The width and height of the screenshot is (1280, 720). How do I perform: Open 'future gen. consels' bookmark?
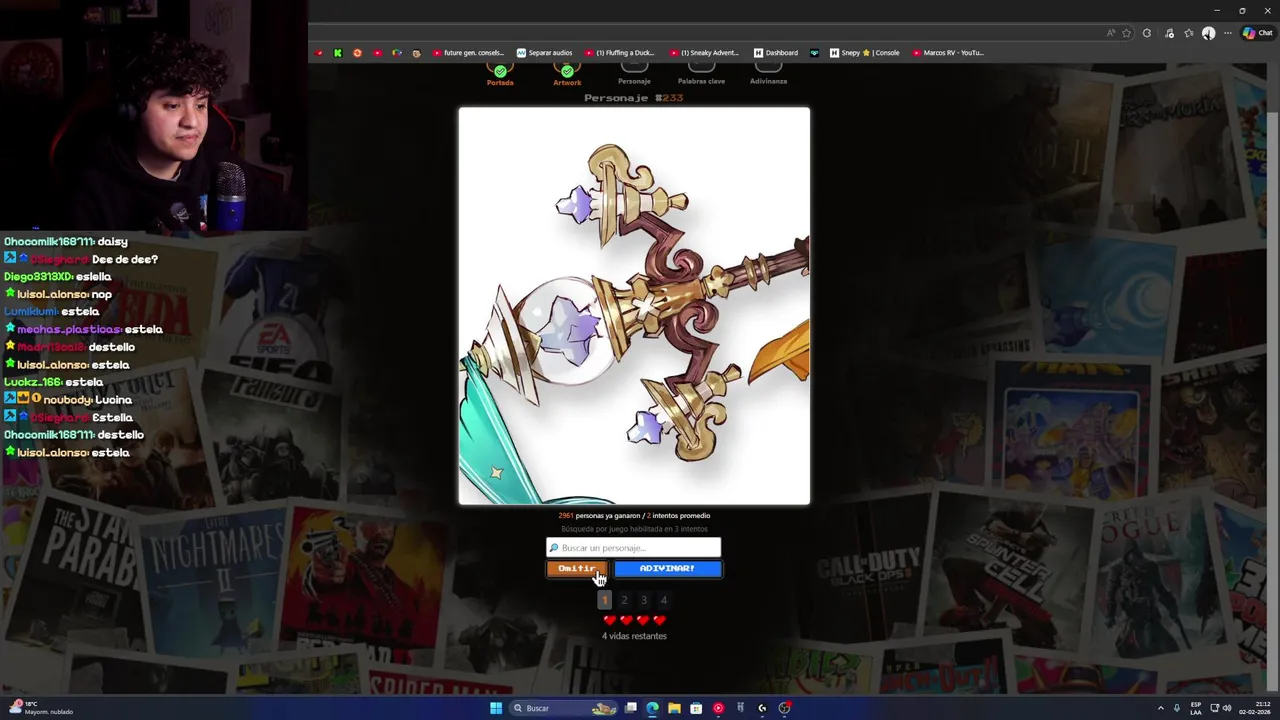click(468, 53)
